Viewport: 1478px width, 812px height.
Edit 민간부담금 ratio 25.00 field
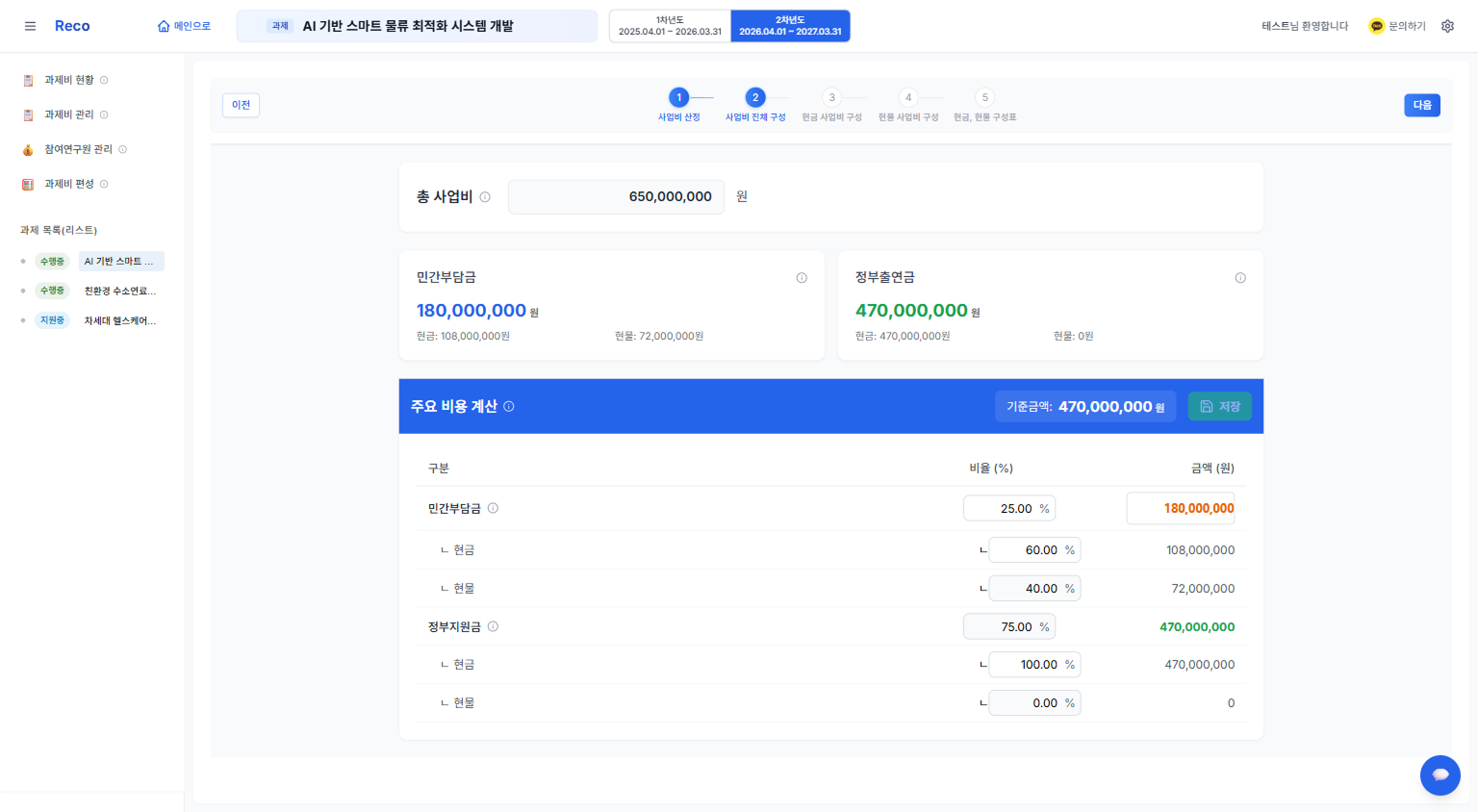1009,508
